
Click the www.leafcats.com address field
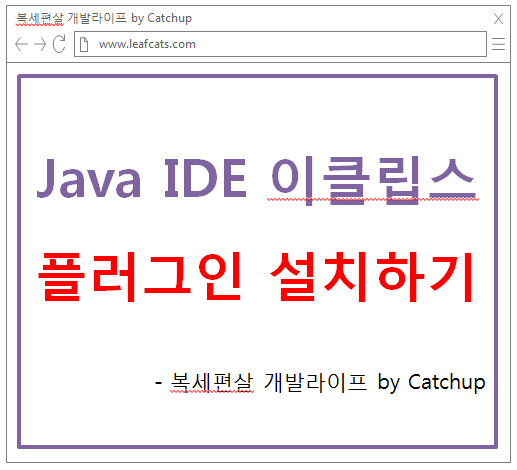click(x=280, y=44)
